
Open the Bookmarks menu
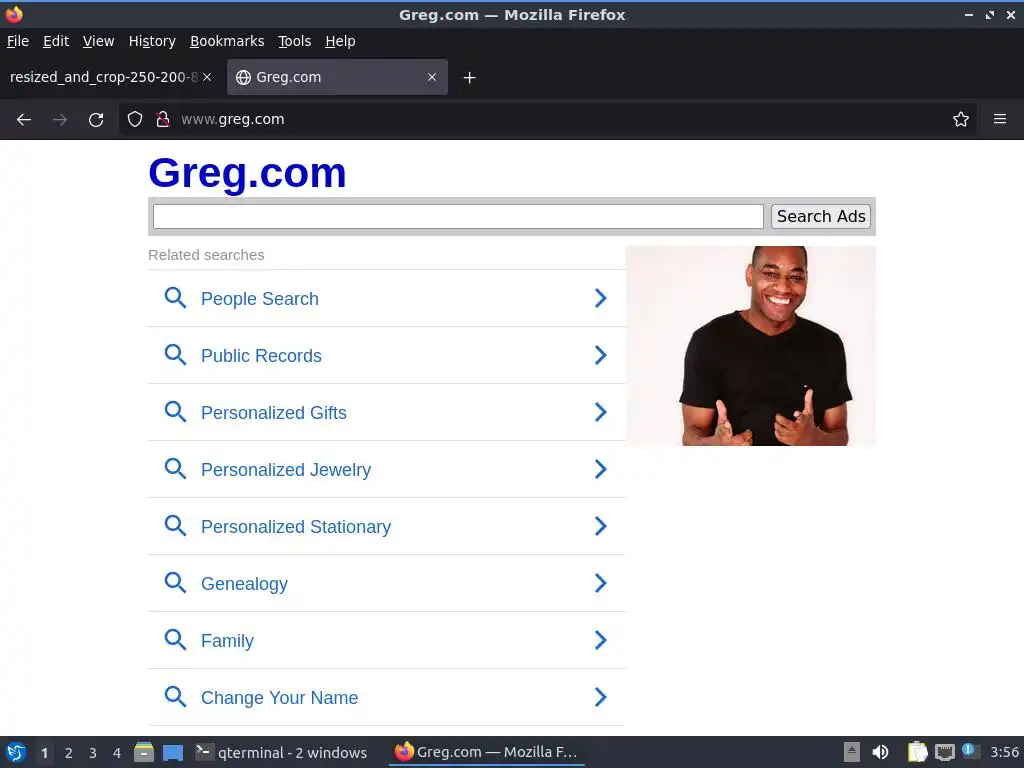tap(227, 41)
